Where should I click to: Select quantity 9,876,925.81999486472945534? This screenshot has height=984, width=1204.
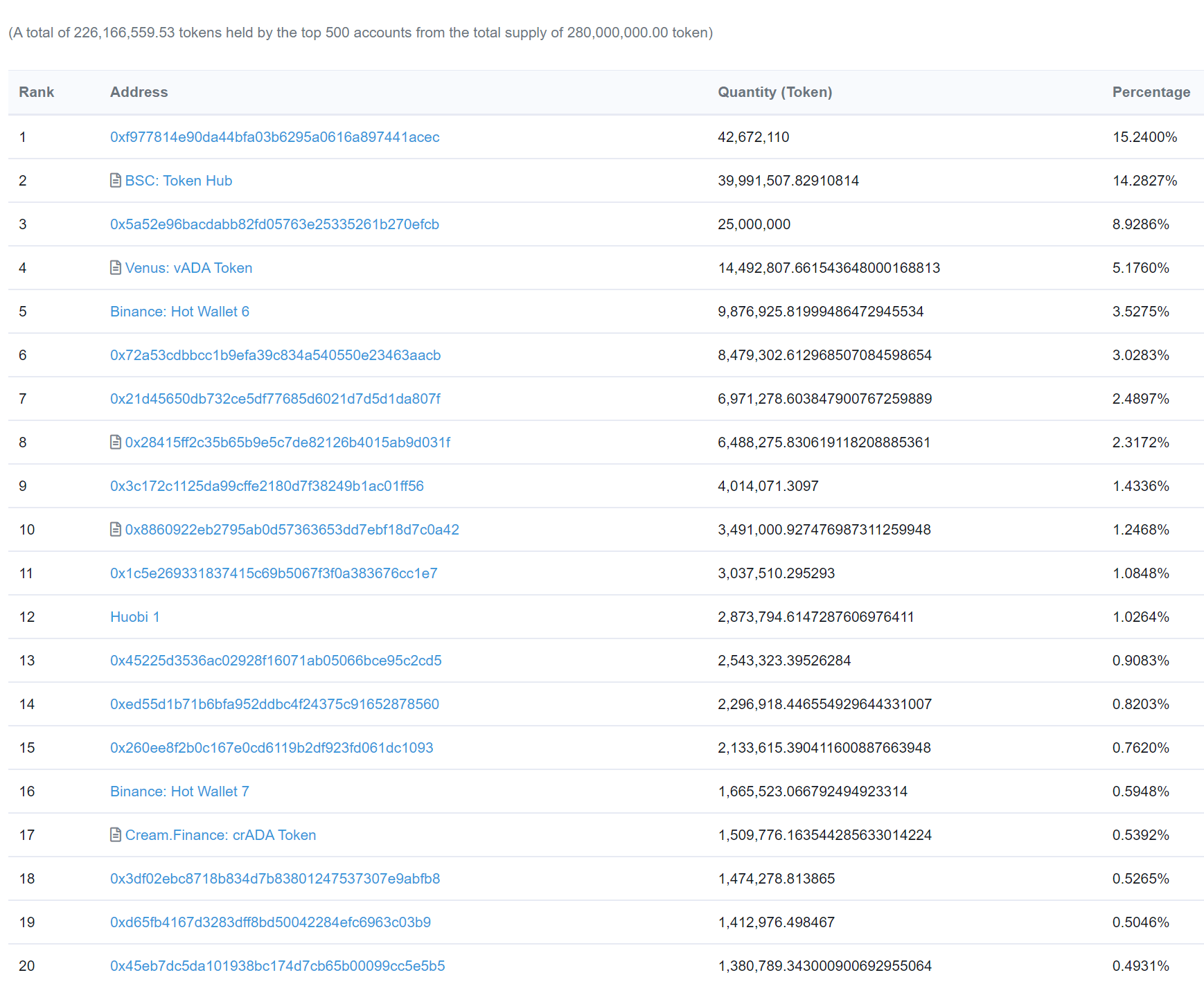pyautogui.click(x=821, y=312)
